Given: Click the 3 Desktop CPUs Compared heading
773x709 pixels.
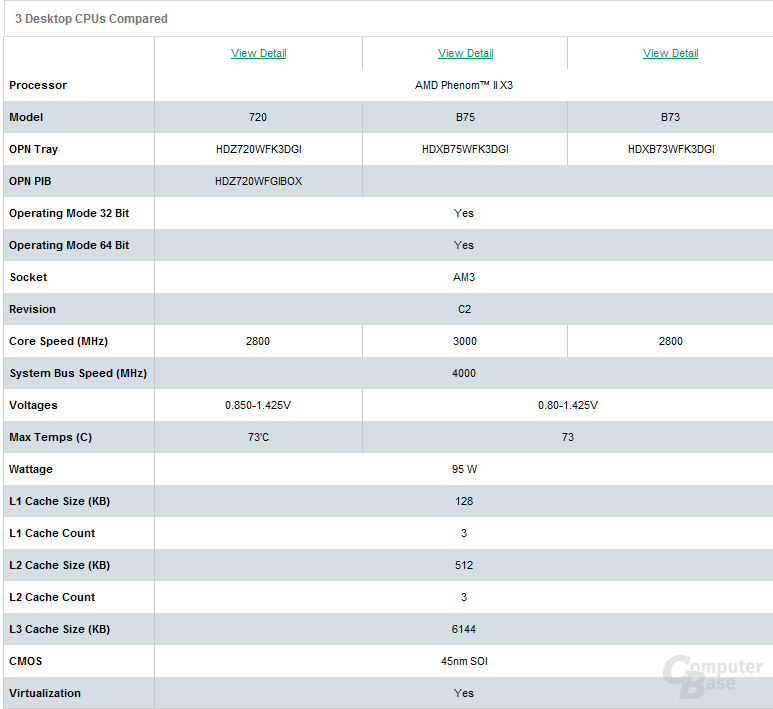Looking at the screenshot, I should 91,19.
